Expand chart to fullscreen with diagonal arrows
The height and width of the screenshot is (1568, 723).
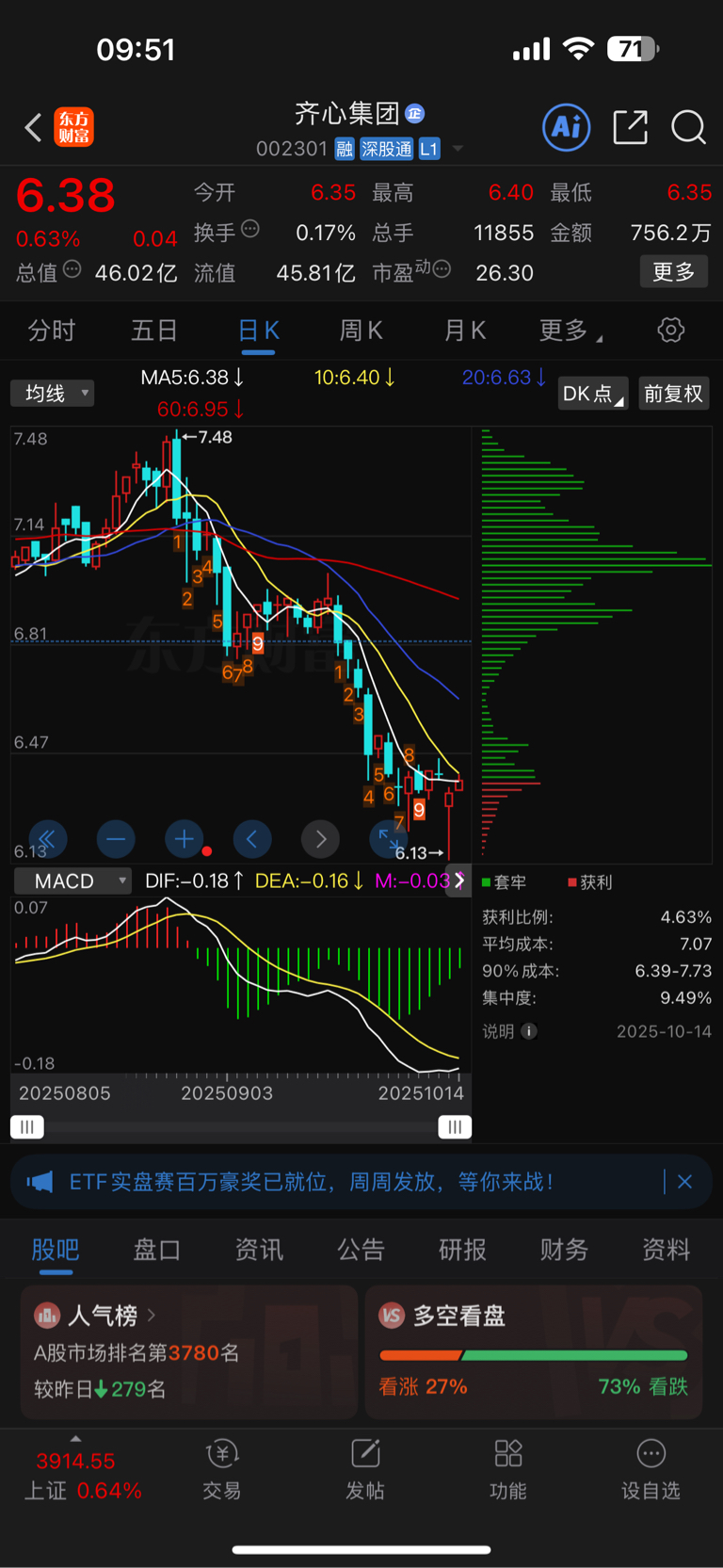coord(388,838)
